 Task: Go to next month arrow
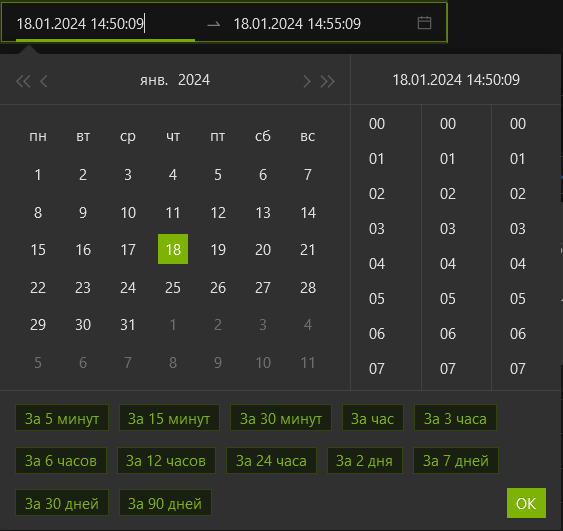click(306, 81)
